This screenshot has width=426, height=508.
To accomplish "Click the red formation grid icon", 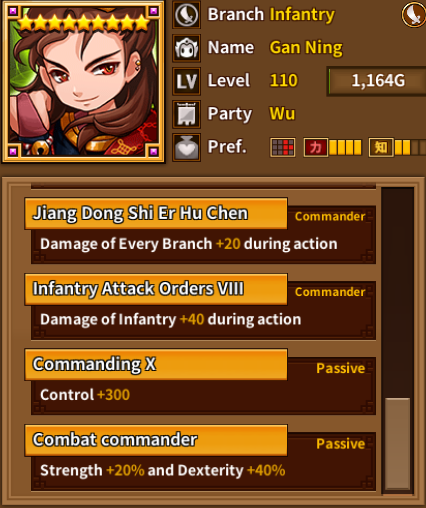I will (283, 147).
